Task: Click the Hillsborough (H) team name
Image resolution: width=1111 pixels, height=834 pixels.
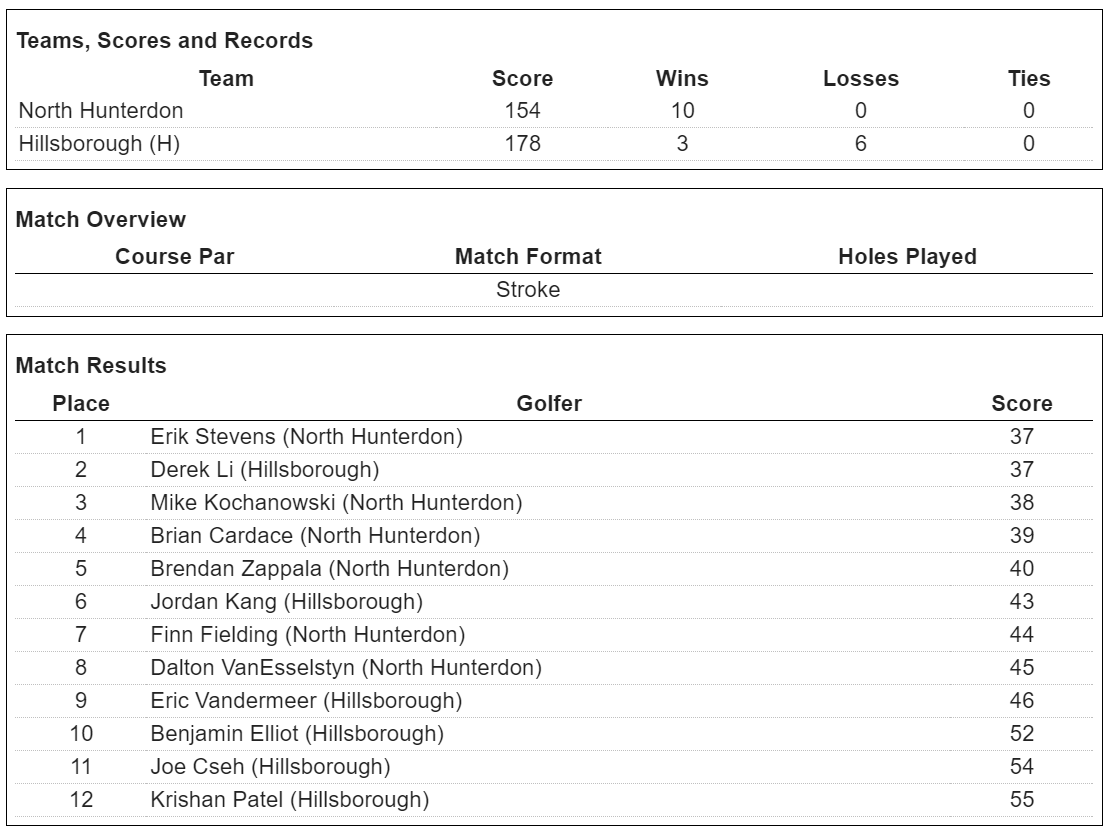Action: click(x=99, y=143)
